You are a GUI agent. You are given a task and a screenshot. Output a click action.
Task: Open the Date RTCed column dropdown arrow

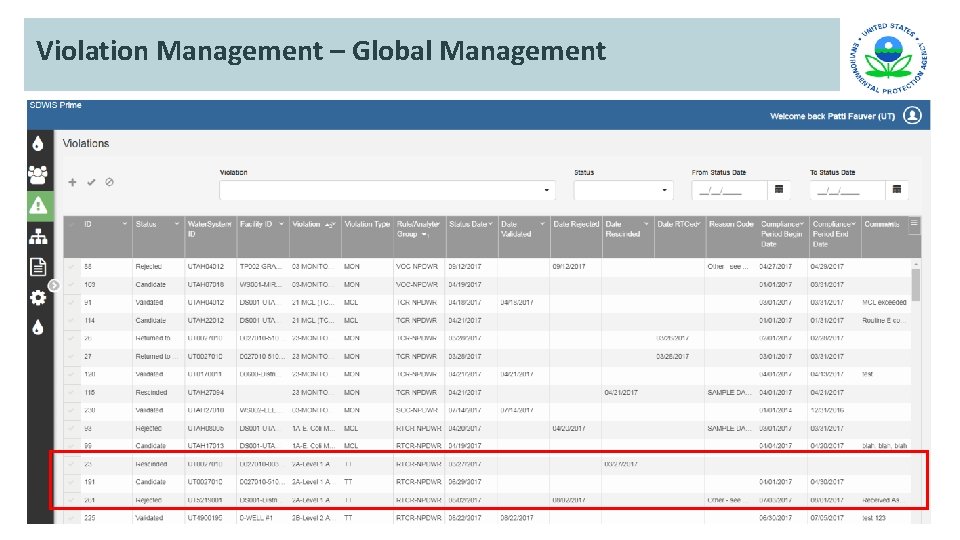click(698, 224)
